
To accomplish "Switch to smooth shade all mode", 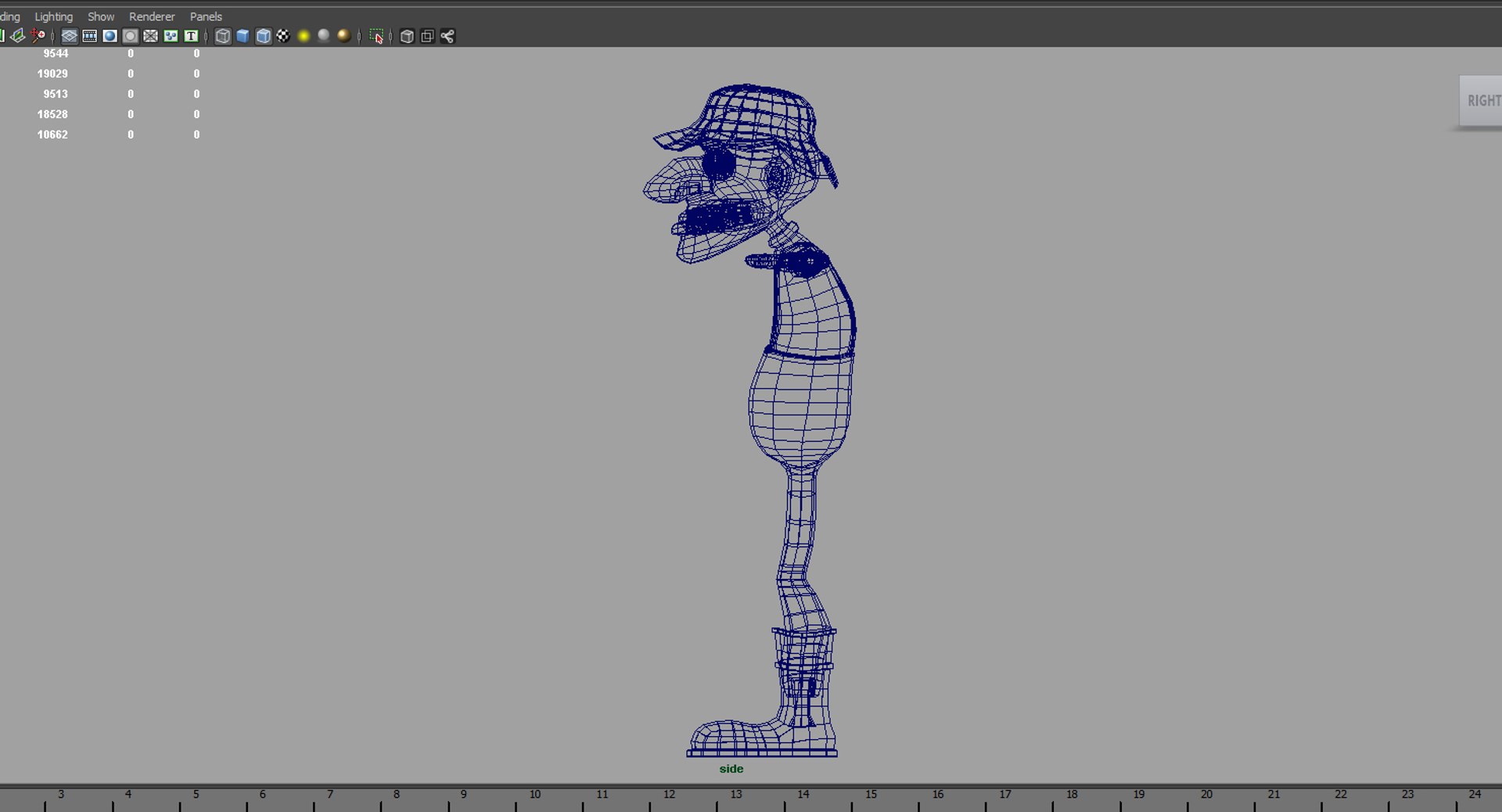I will [x=243, y=36].
